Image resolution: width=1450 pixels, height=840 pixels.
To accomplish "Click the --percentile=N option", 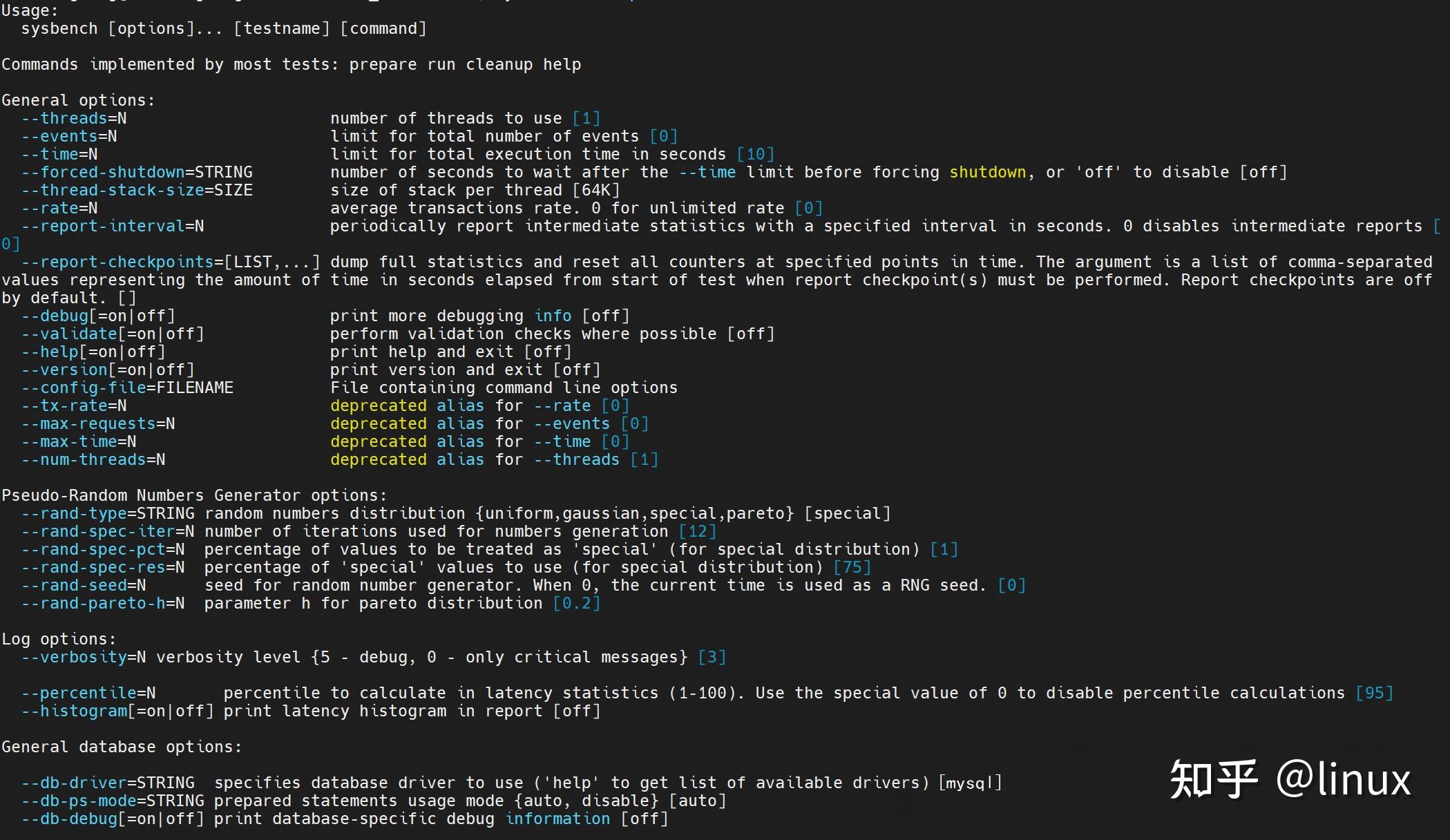I will pyautogui.click(x=88, y=693).
